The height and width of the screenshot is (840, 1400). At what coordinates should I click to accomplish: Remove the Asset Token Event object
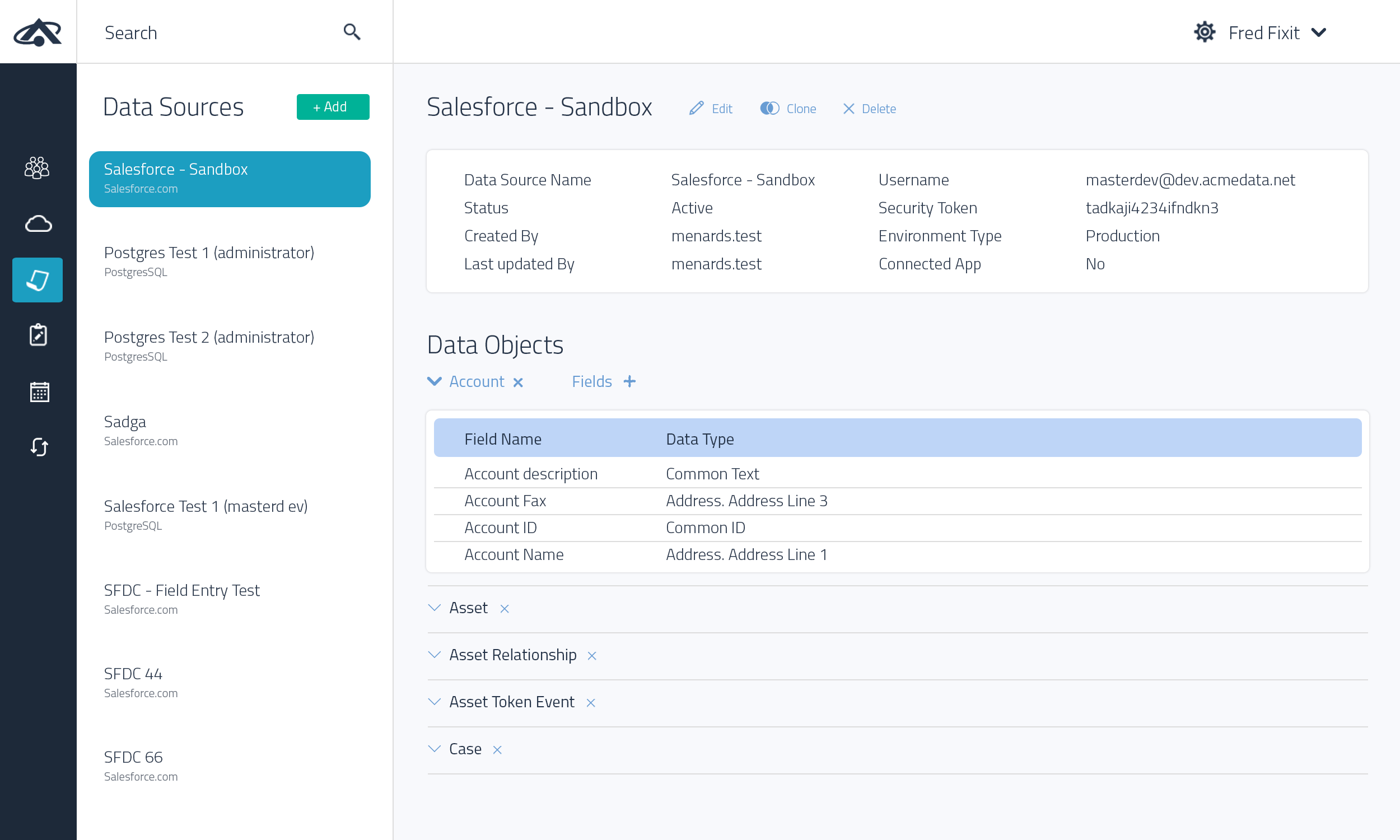click(590, 702)
